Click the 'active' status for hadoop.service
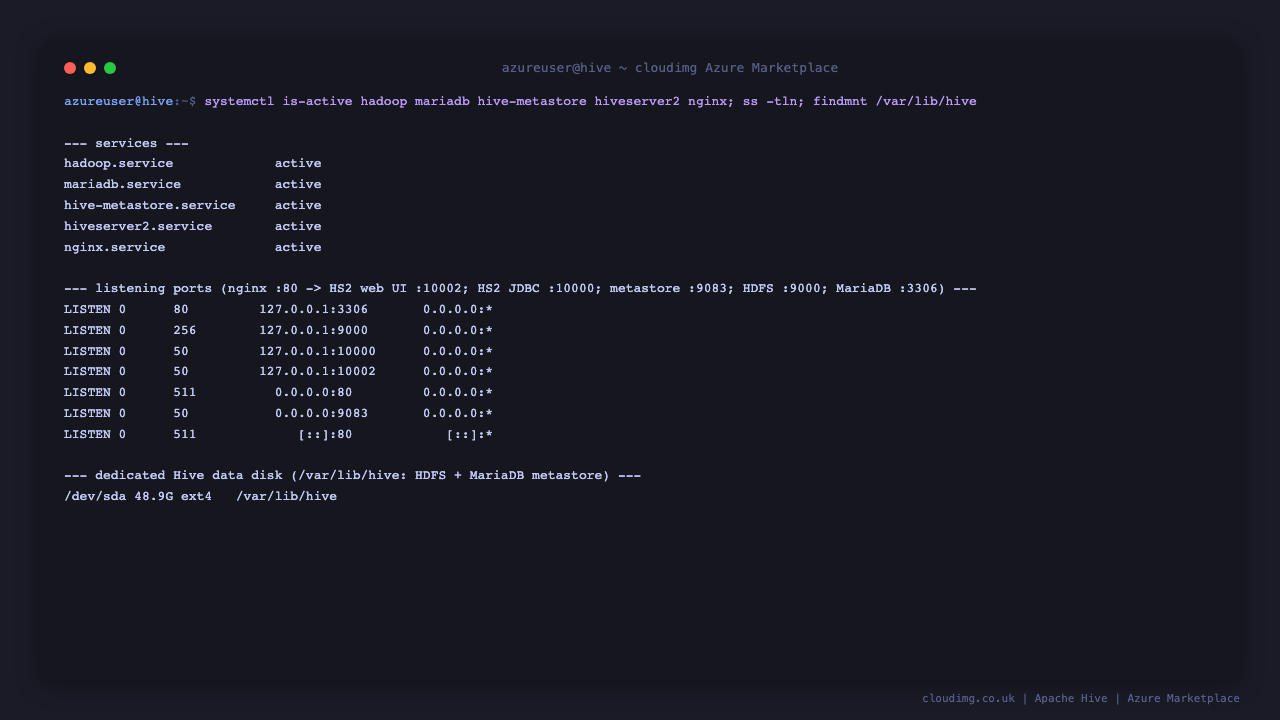Screen dimensions: 1280x720 (298, 163)
